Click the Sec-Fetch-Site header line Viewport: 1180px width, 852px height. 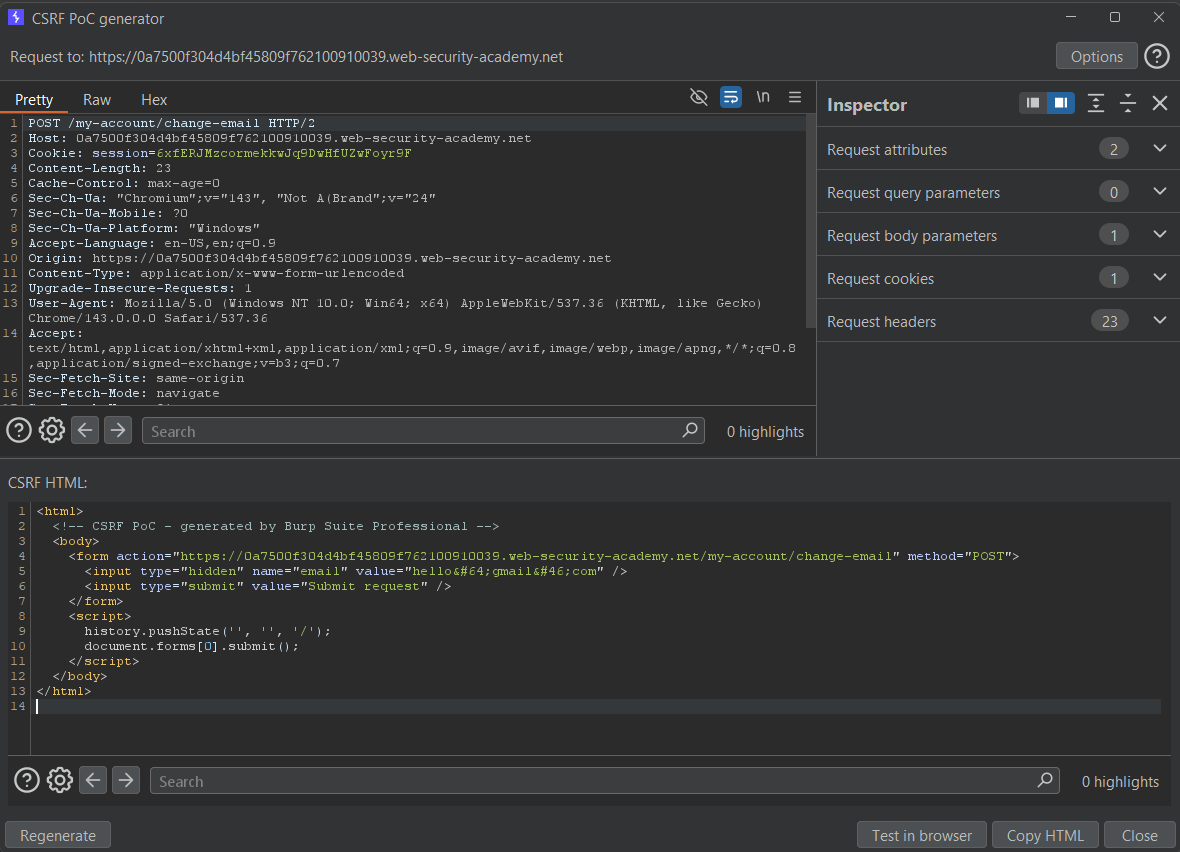[136, 379]
